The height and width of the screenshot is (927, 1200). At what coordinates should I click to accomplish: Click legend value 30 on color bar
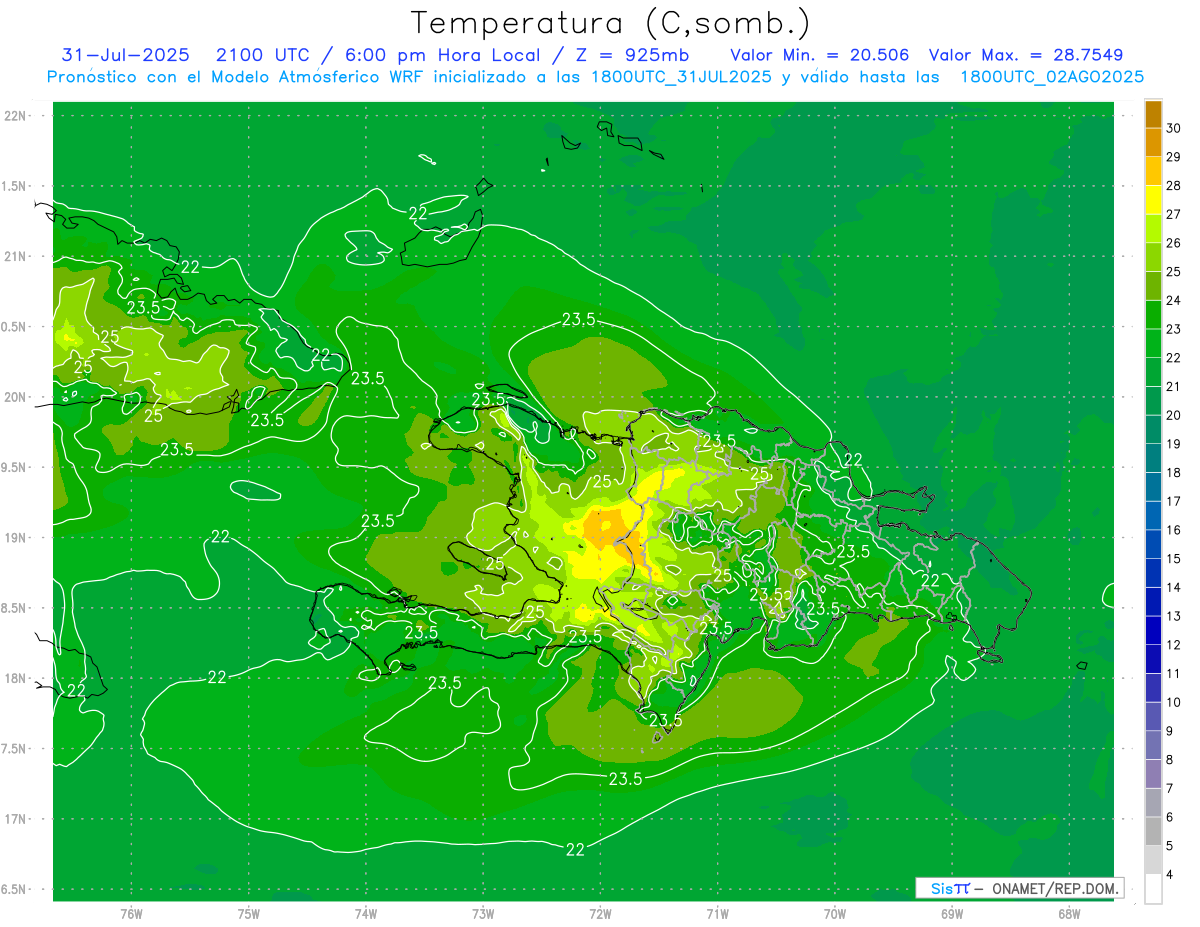(1174, 128)
